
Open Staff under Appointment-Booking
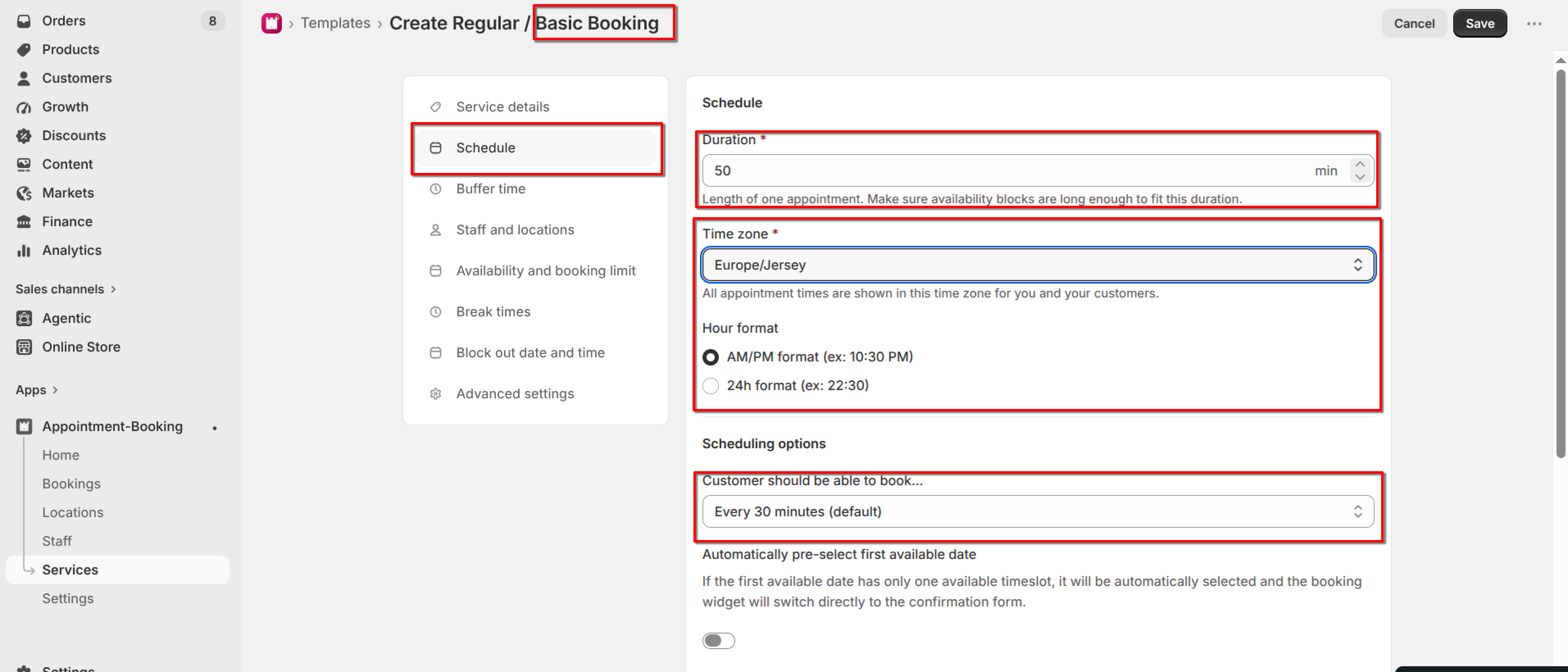[57, 540]
